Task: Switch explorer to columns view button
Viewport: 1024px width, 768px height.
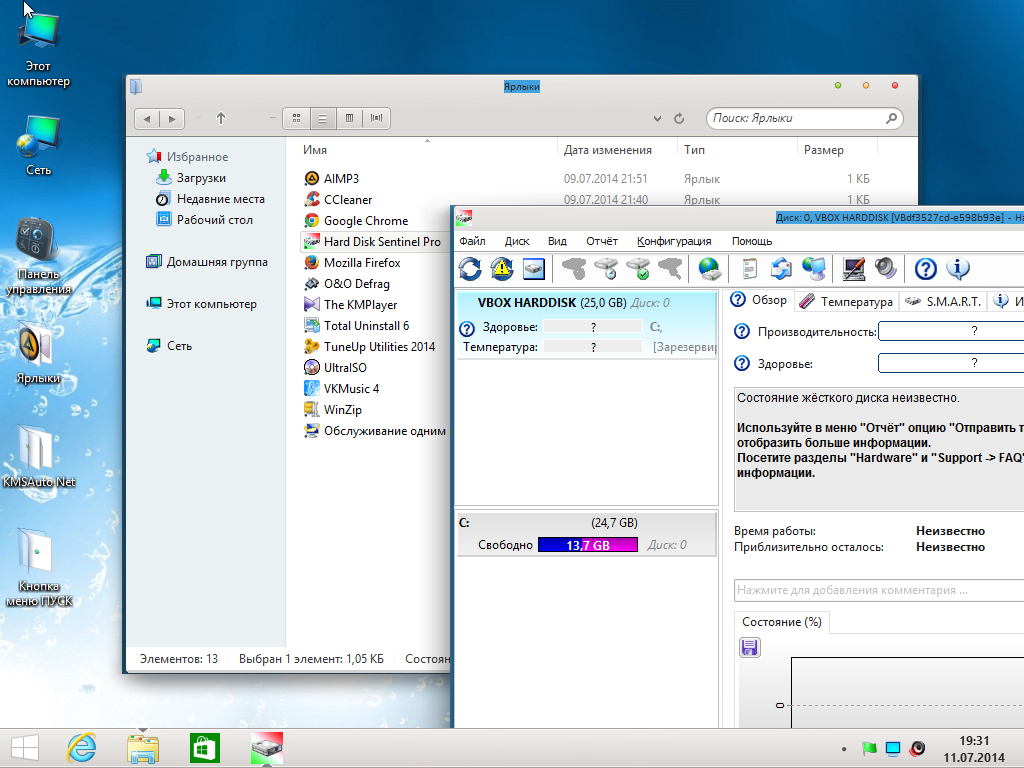Action: tap(349, 118)
